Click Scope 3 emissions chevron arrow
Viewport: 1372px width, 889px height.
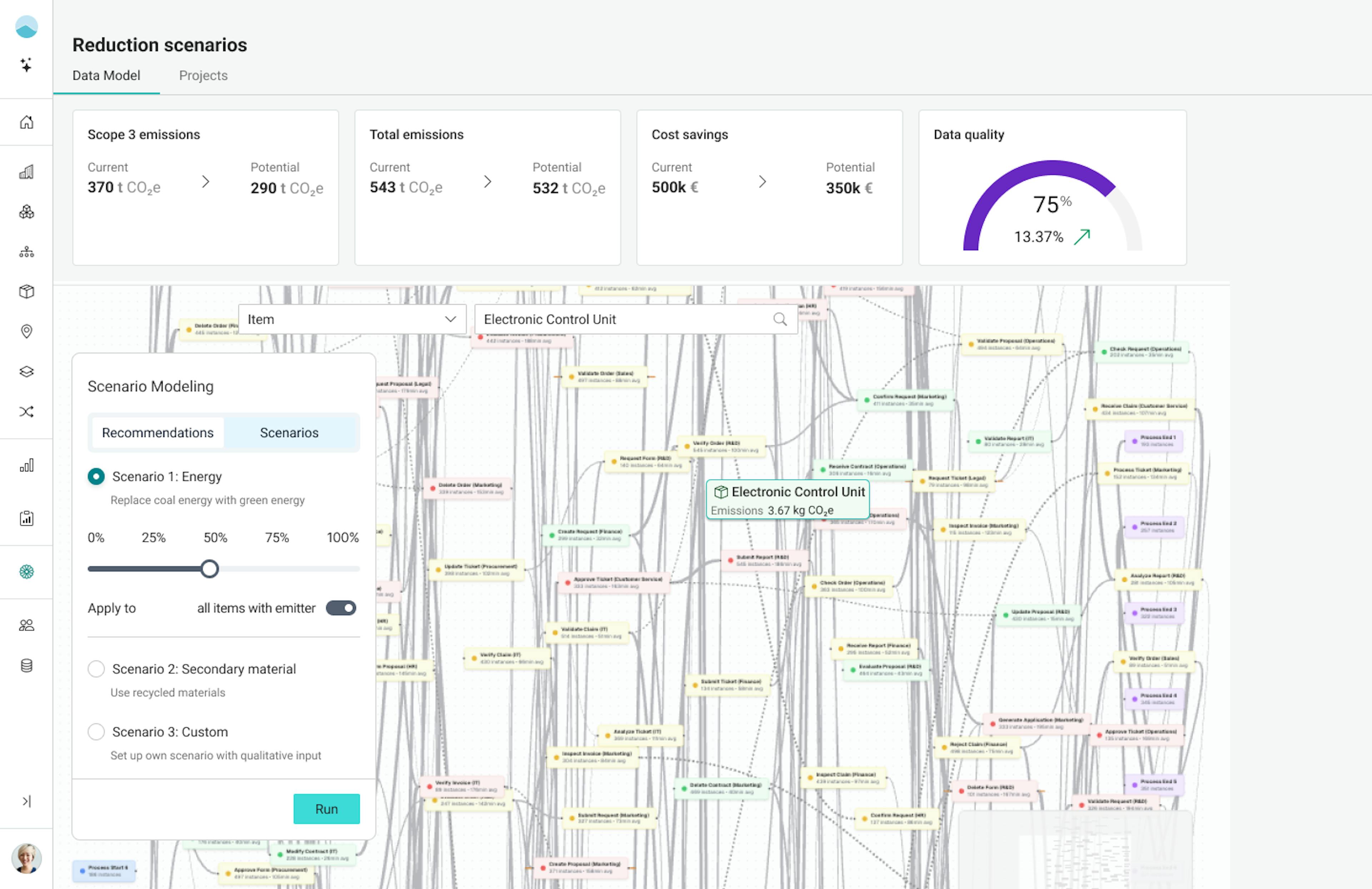(206, 182)
